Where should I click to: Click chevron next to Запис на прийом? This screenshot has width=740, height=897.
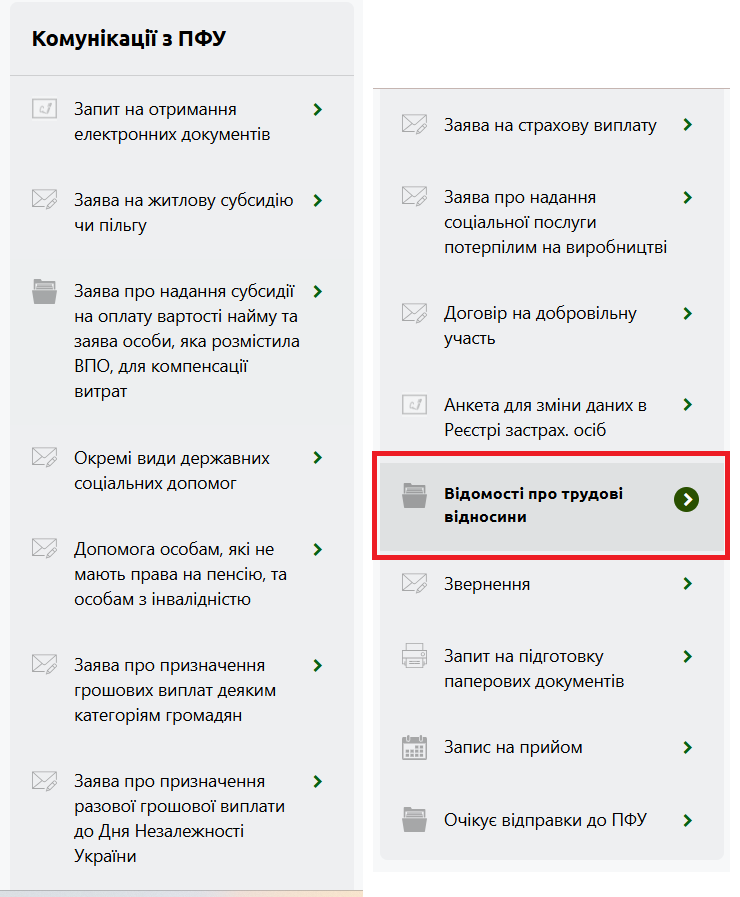687,747
